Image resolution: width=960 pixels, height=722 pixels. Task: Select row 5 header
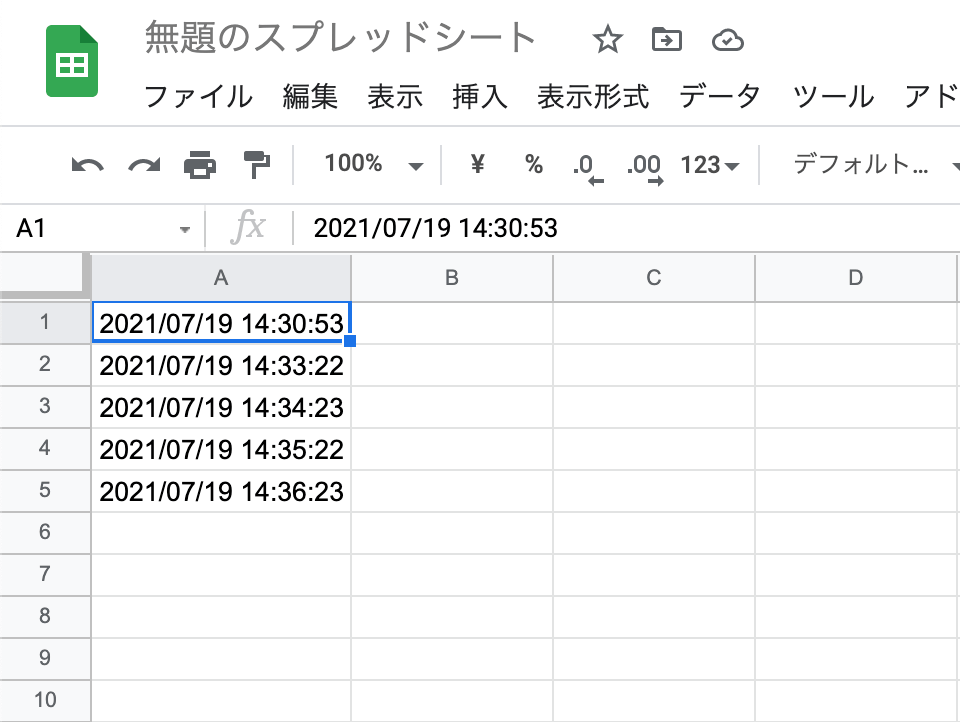click(45, 491)
